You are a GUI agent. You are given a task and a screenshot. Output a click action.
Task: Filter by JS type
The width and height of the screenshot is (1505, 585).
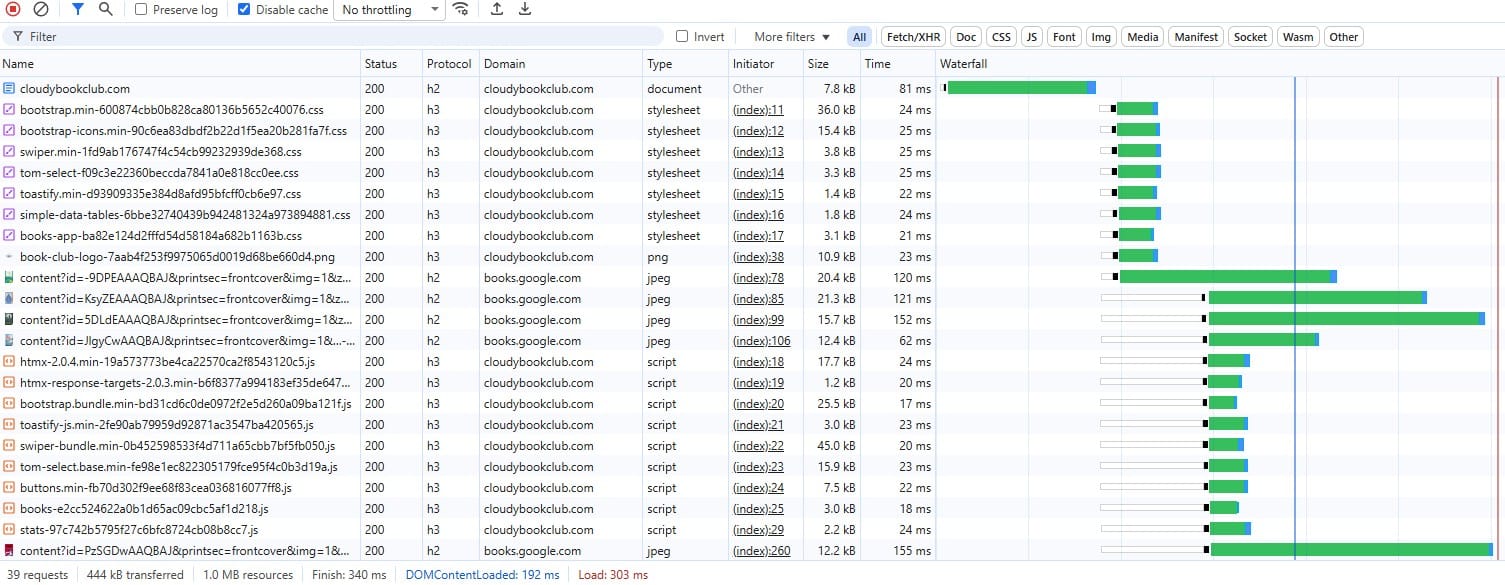[1032, 37]
